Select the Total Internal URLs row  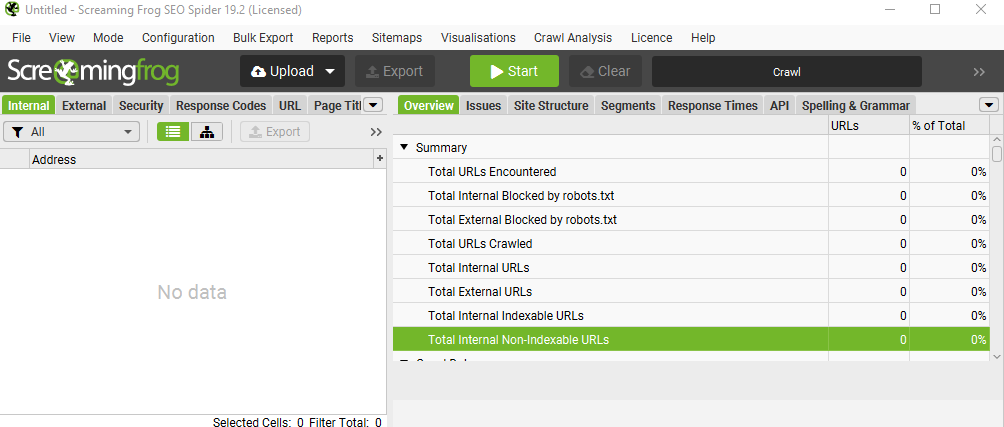tap(610, 268)
